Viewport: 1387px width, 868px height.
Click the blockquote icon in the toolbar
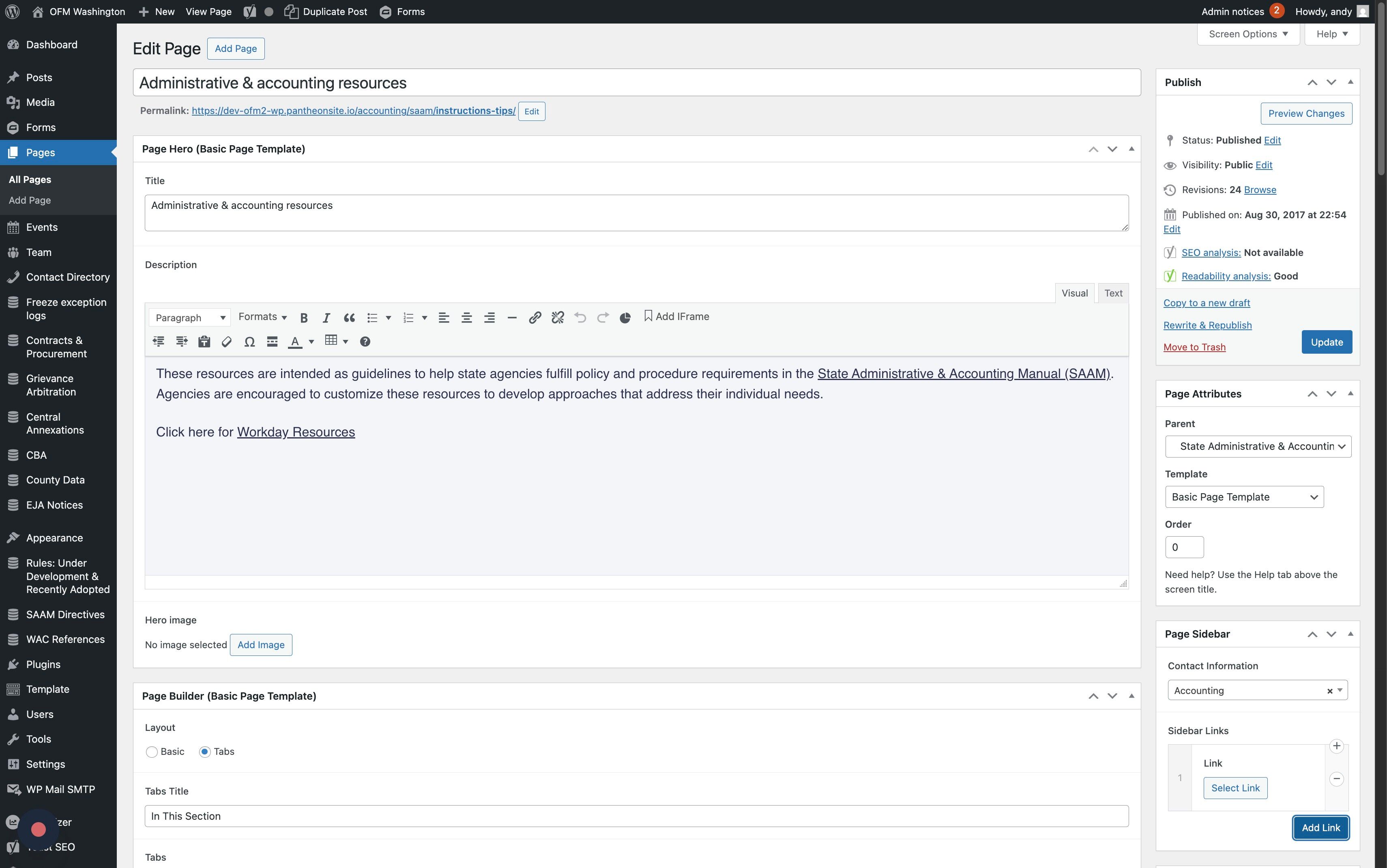pyautogui.click(x=349, y=318)
